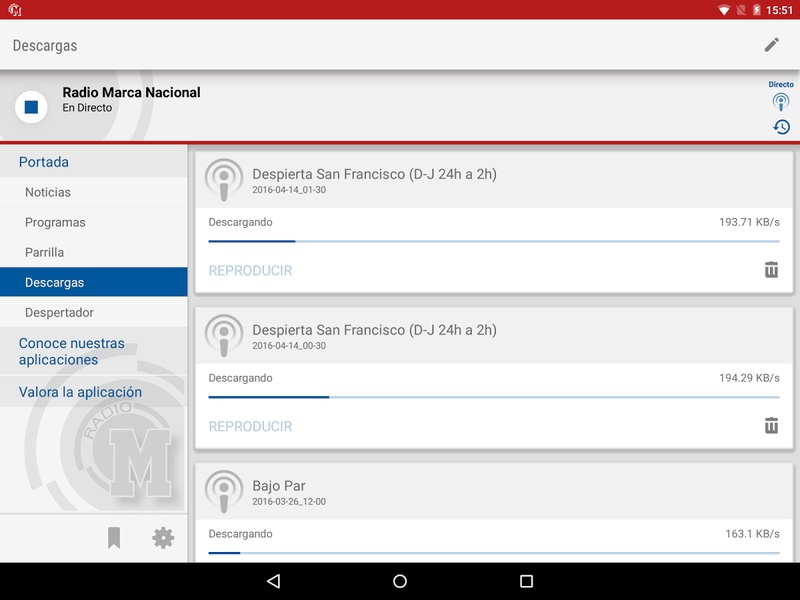
Task: Click progress bar of Bajo Par download
Action: (x=494, y=553)
